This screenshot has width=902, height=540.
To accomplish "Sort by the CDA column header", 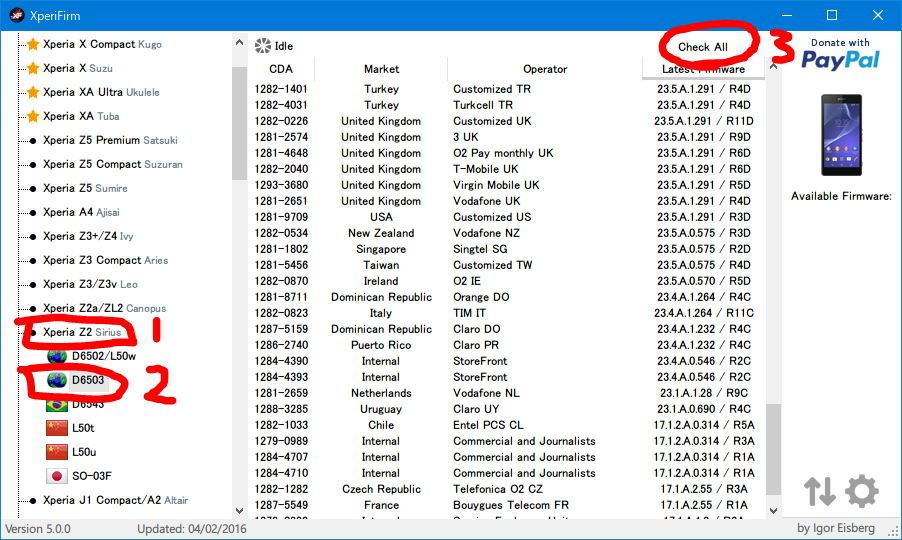I will click(x=281, y=69).
